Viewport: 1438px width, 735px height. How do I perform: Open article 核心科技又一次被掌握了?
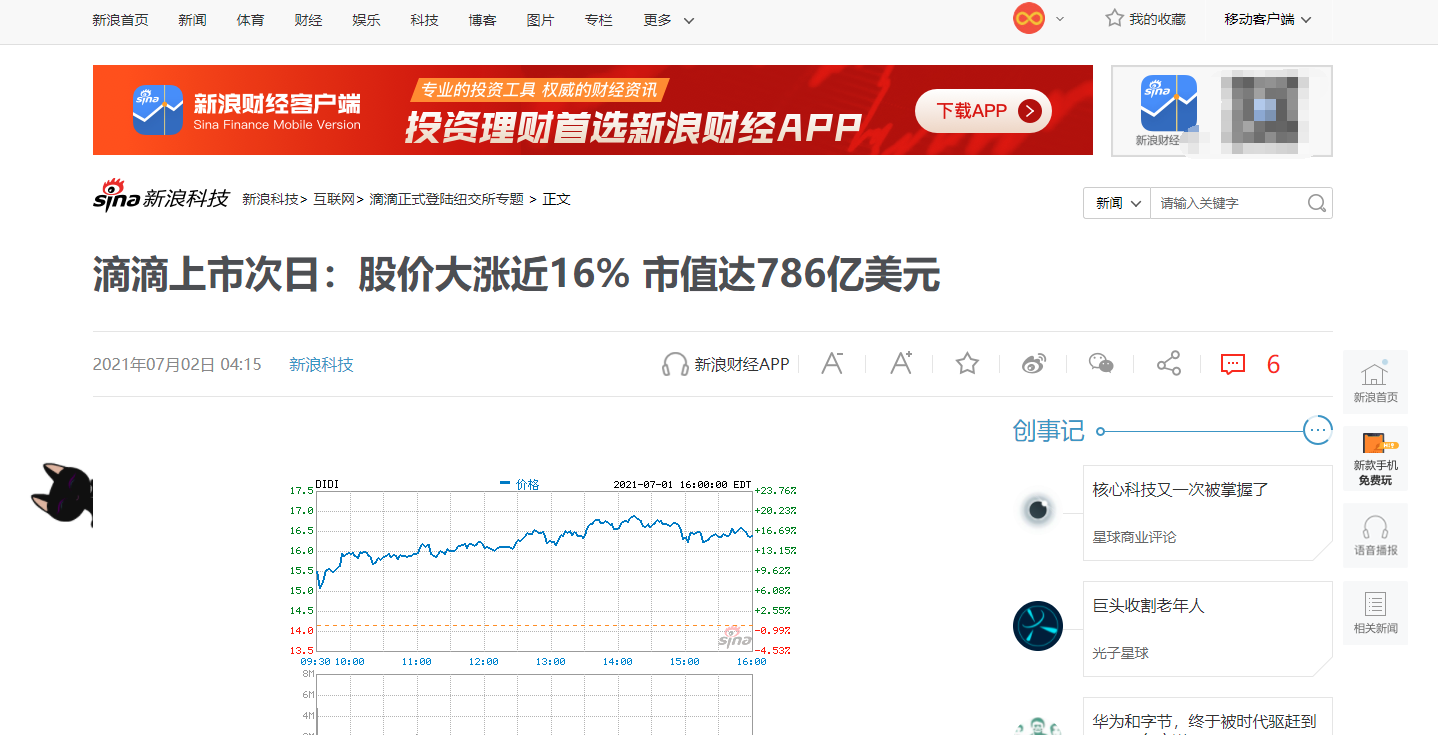point(1180,490)
